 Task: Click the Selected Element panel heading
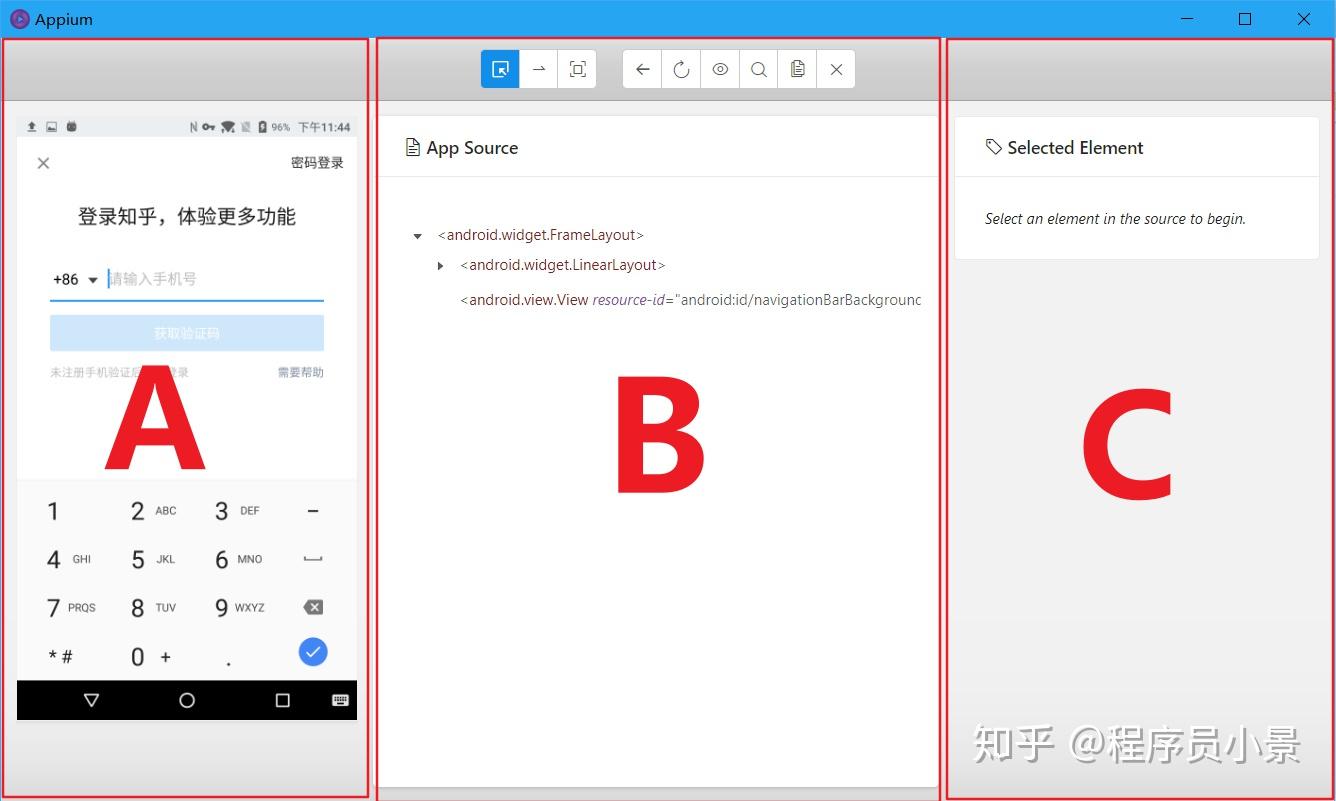pyautogui.click(x=1064, y=148)
